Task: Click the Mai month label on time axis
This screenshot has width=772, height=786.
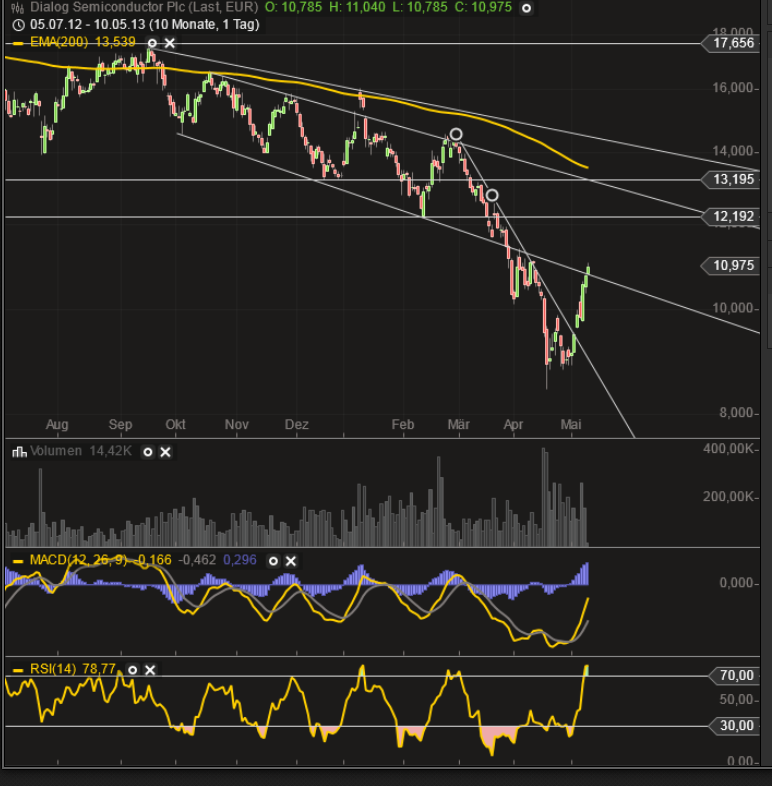Action: 571,425
